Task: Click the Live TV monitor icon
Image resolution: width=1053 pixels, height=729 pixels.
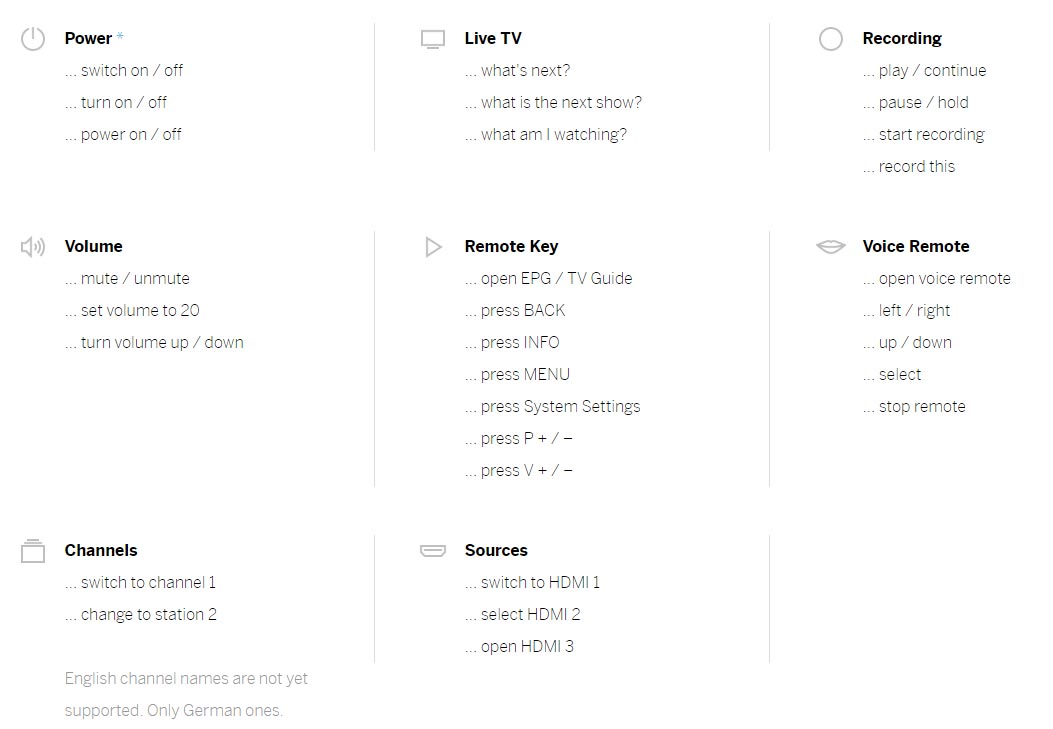Action: [432, 40]
